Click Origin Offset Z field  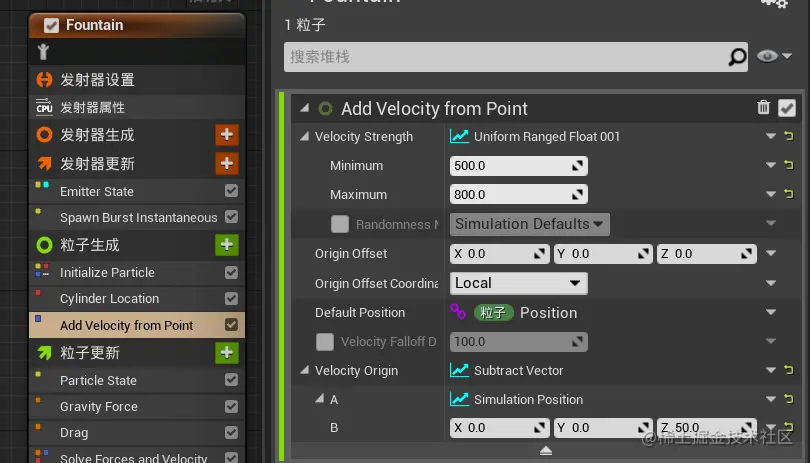tap(707, 254)
